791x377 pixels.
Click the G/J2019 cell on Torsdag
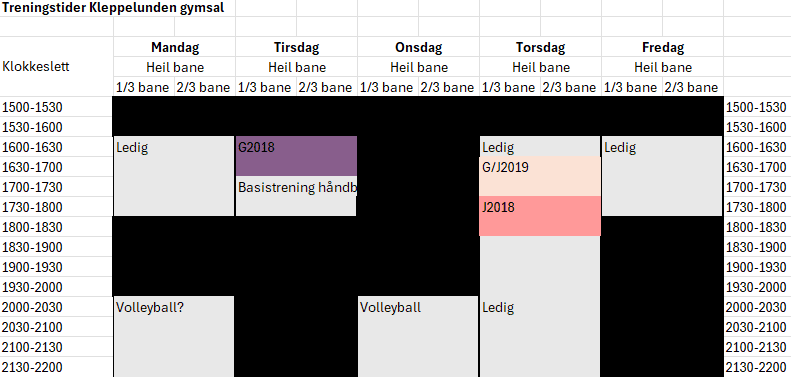[540, 176]
